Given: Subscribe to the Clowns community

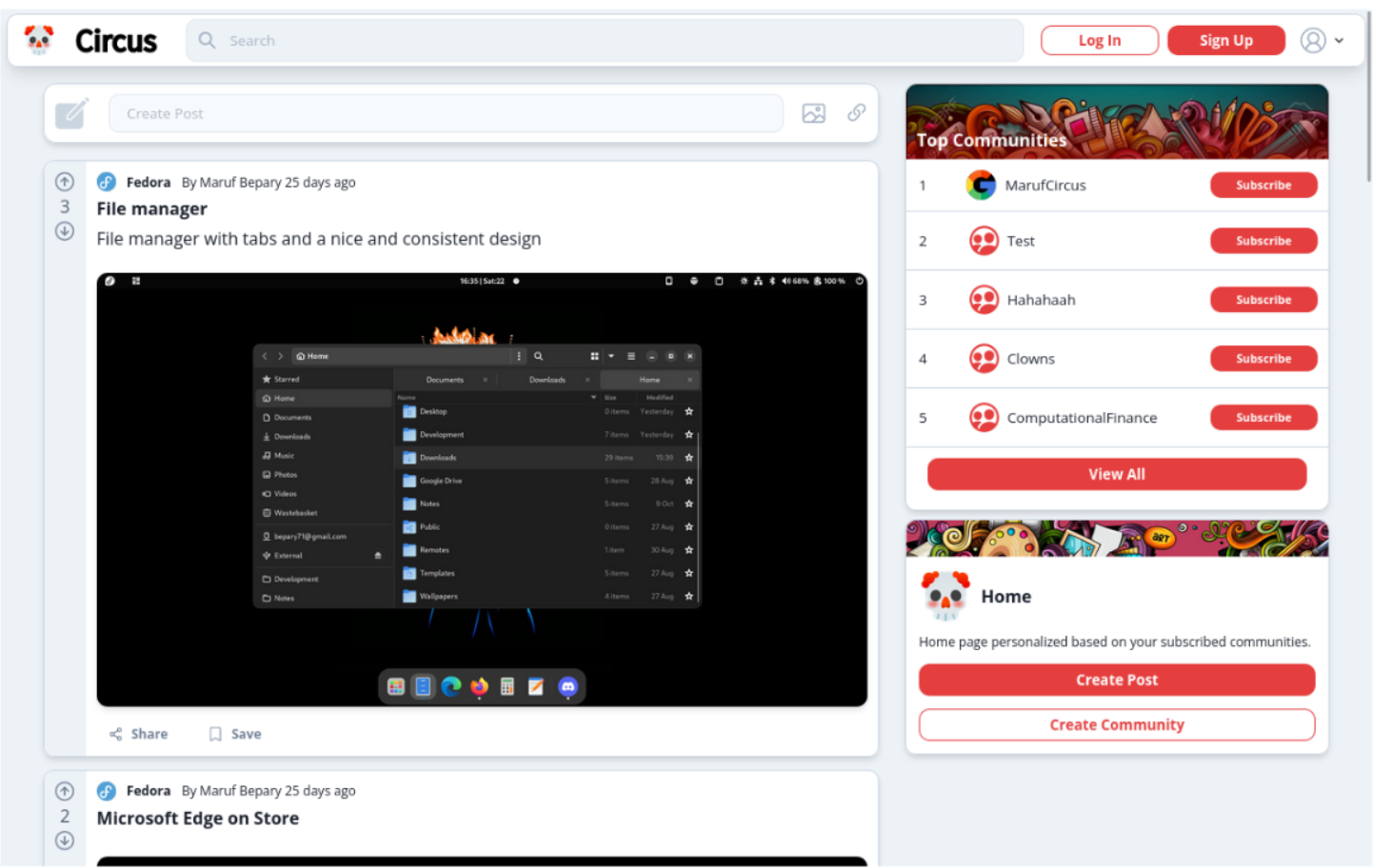Looking at the screenshot, I should pos(1263,359).
